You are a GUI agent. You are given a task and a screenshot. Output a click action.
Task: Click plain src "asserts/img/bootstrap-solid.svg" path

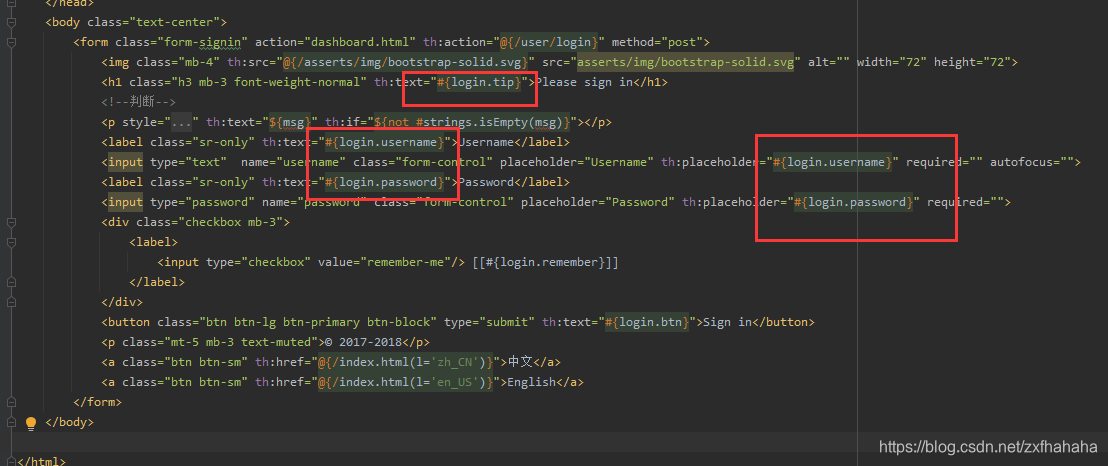[686, 62]
